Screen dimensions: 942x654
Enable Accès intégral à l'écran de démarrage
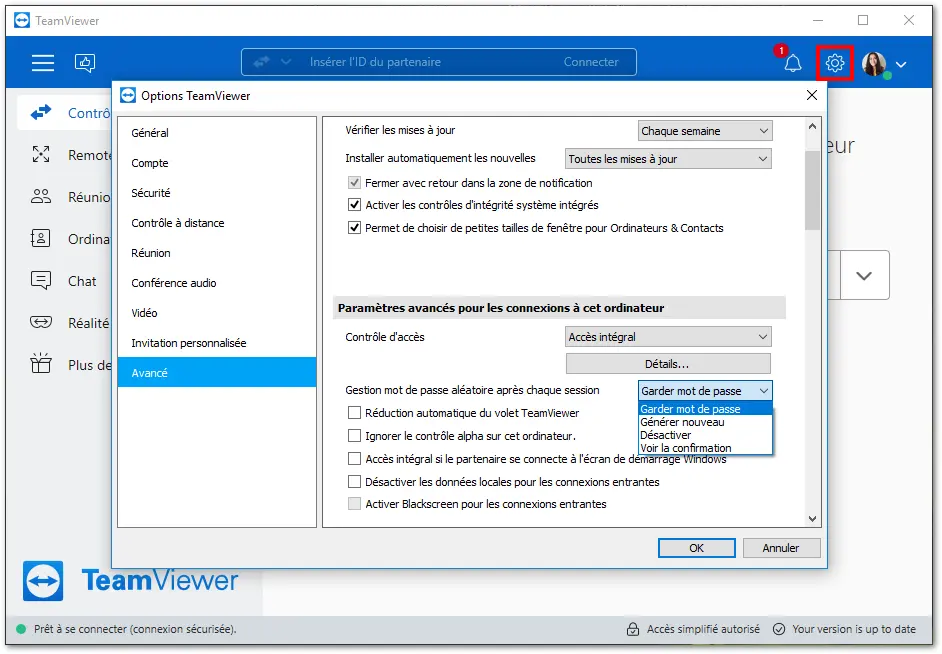tap(354, 459)
